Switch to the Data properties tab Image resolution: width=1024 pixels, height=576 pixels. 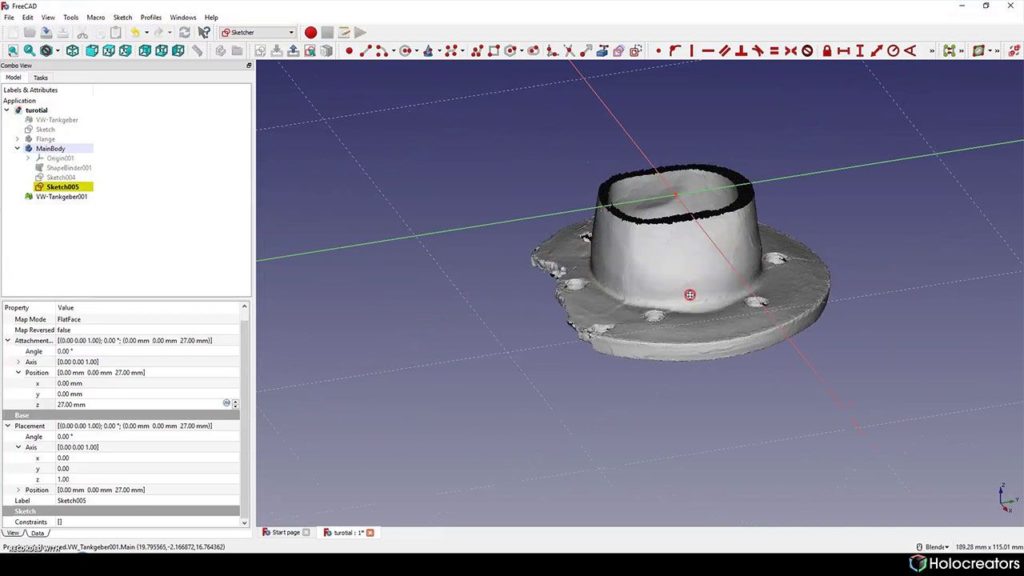point(38,534)
